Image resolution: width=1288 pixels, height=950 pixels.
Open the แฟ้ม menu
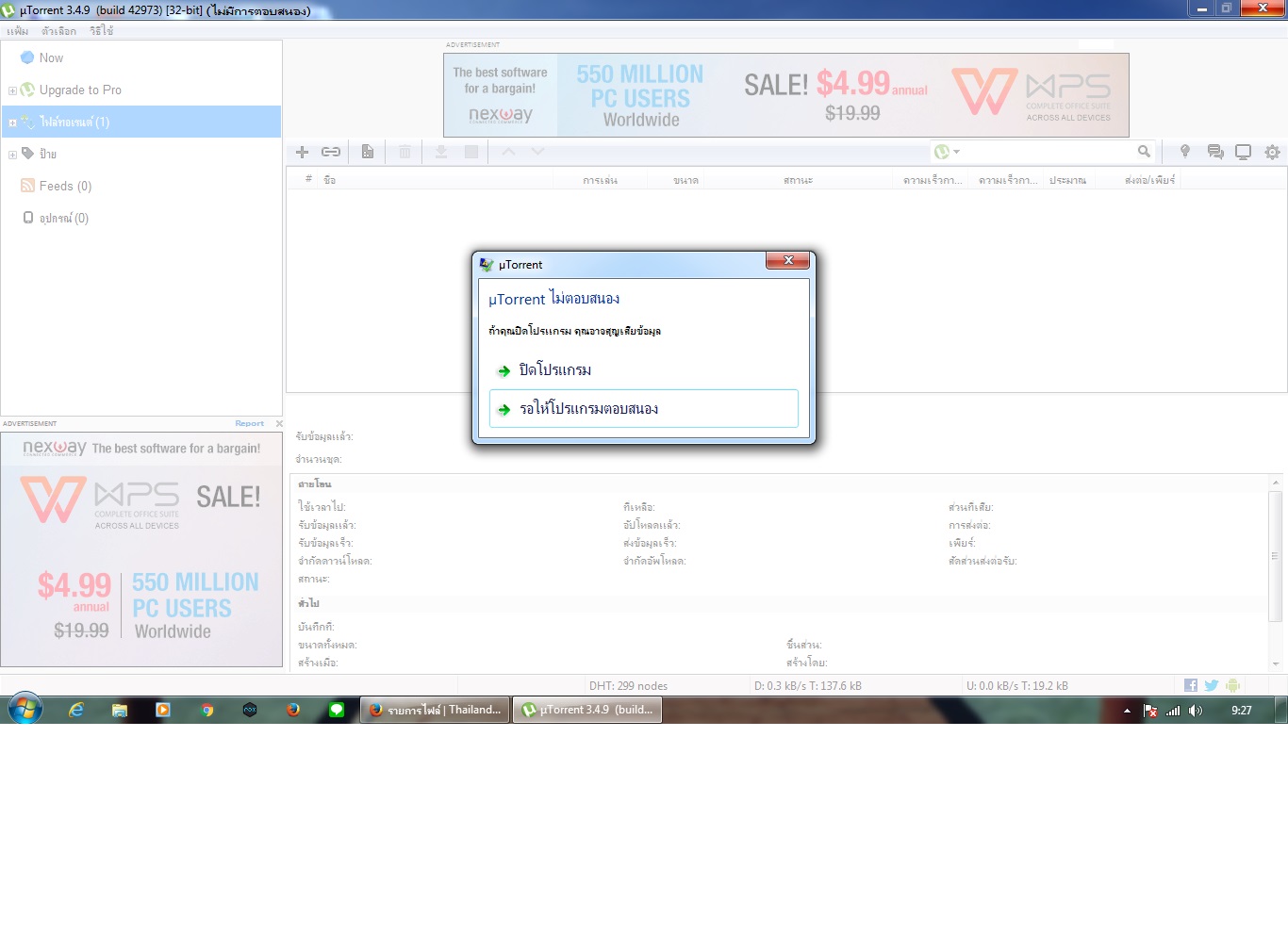17,31
